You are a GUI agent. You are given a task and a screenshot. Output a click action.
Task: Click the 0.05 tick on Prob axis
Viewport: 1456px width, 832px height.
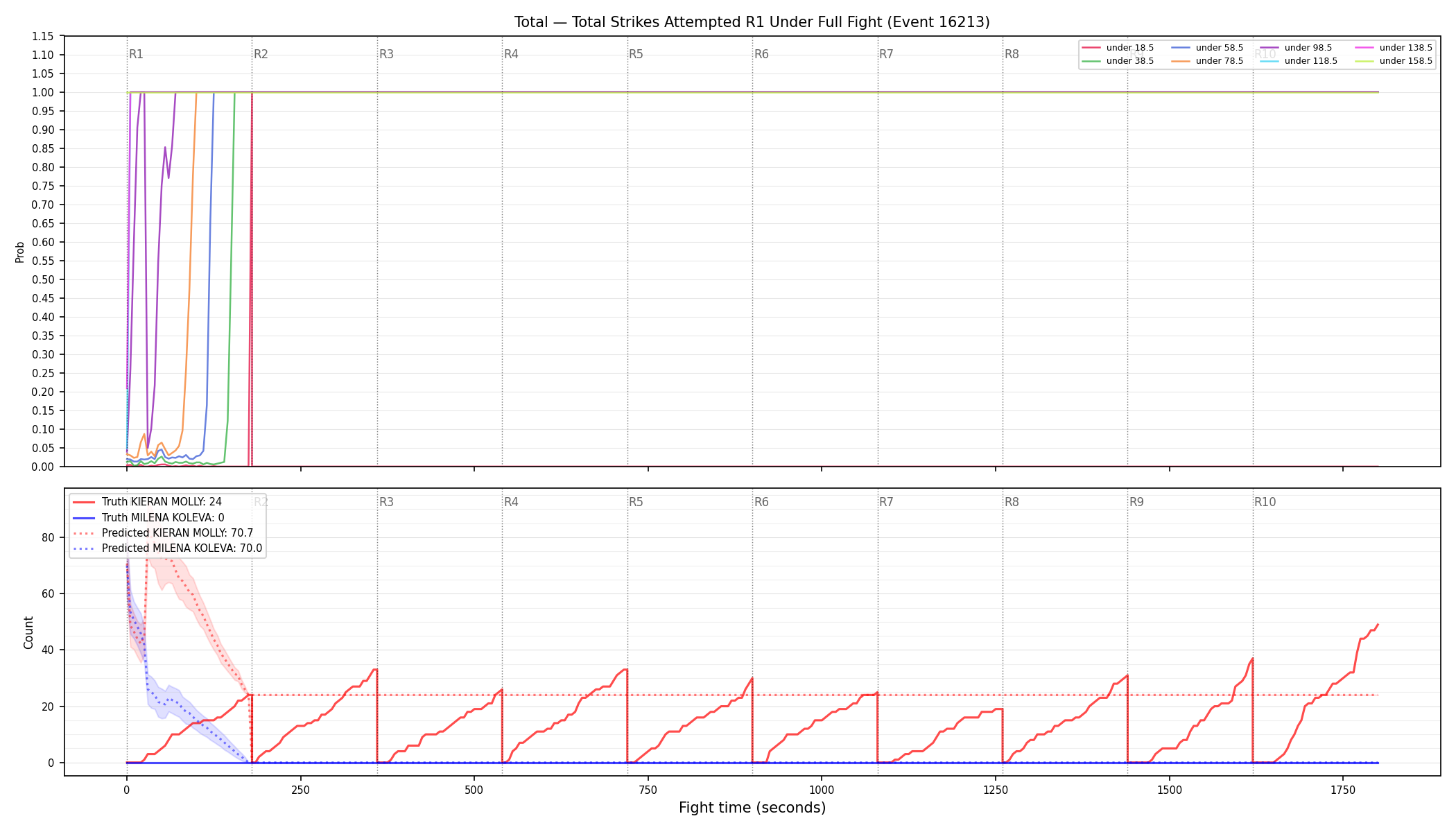pos(43,448)
